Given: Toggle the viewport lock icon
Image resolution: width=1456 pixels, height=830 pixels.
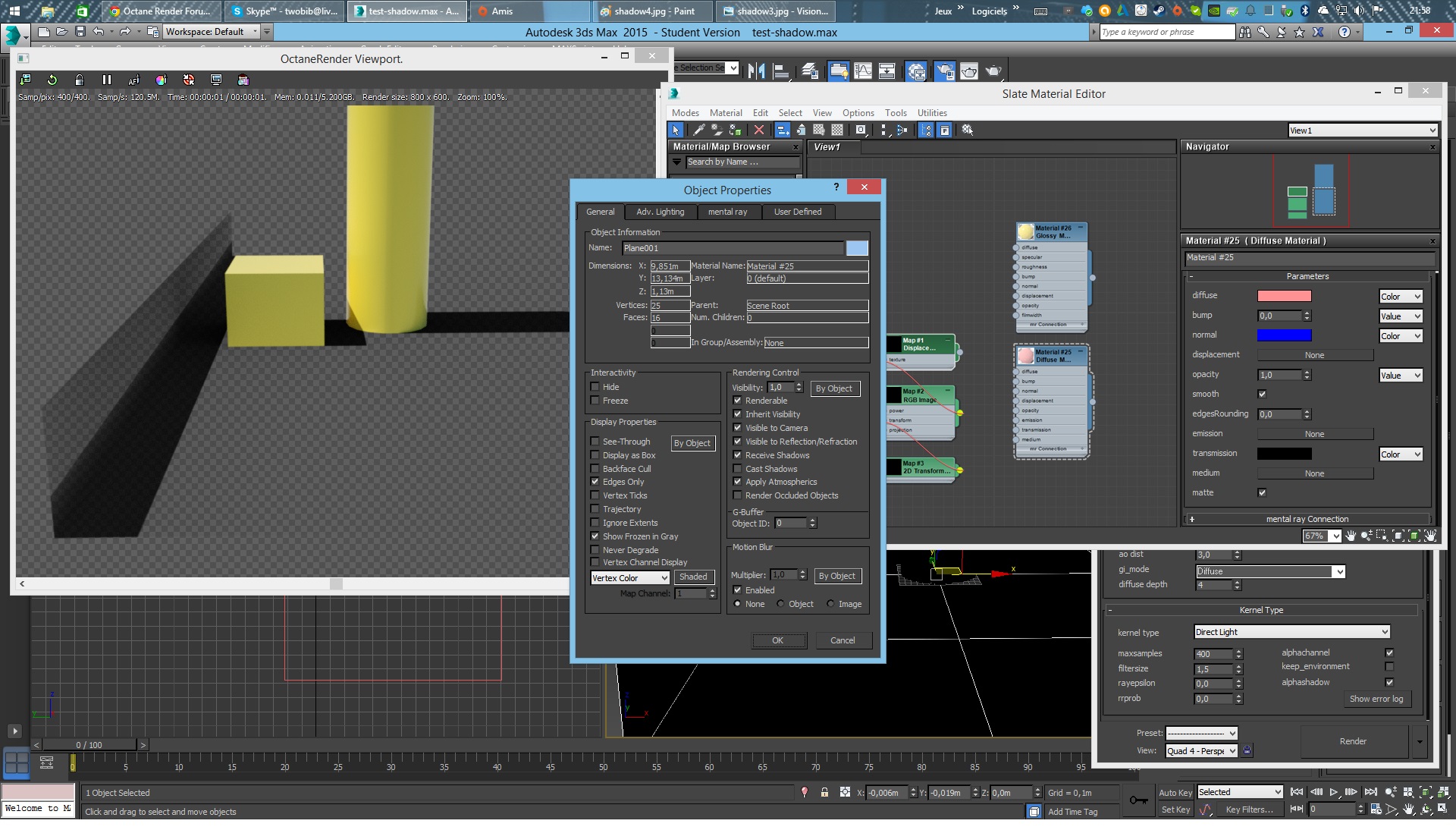Looking at the screenshot, I should [x=80, y=80].
